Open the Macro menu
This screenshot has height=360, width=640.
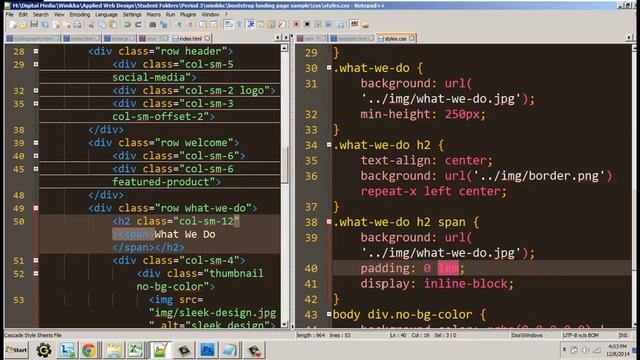coord(153,14)
